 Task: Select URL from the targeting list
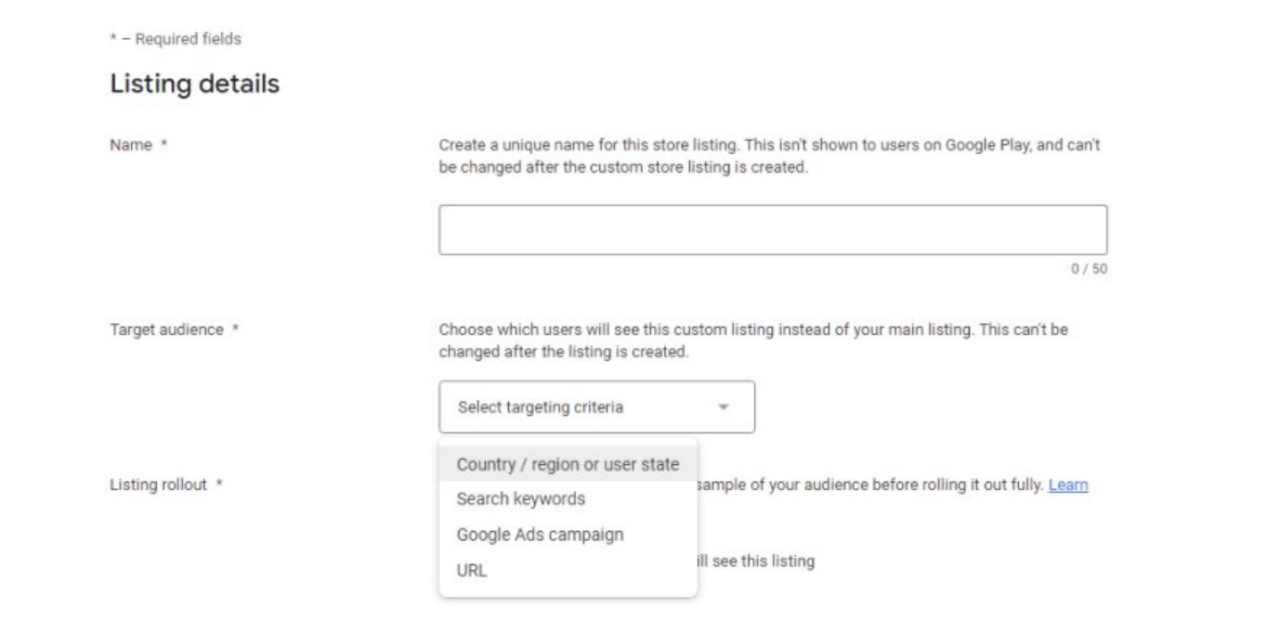point(471,571)
